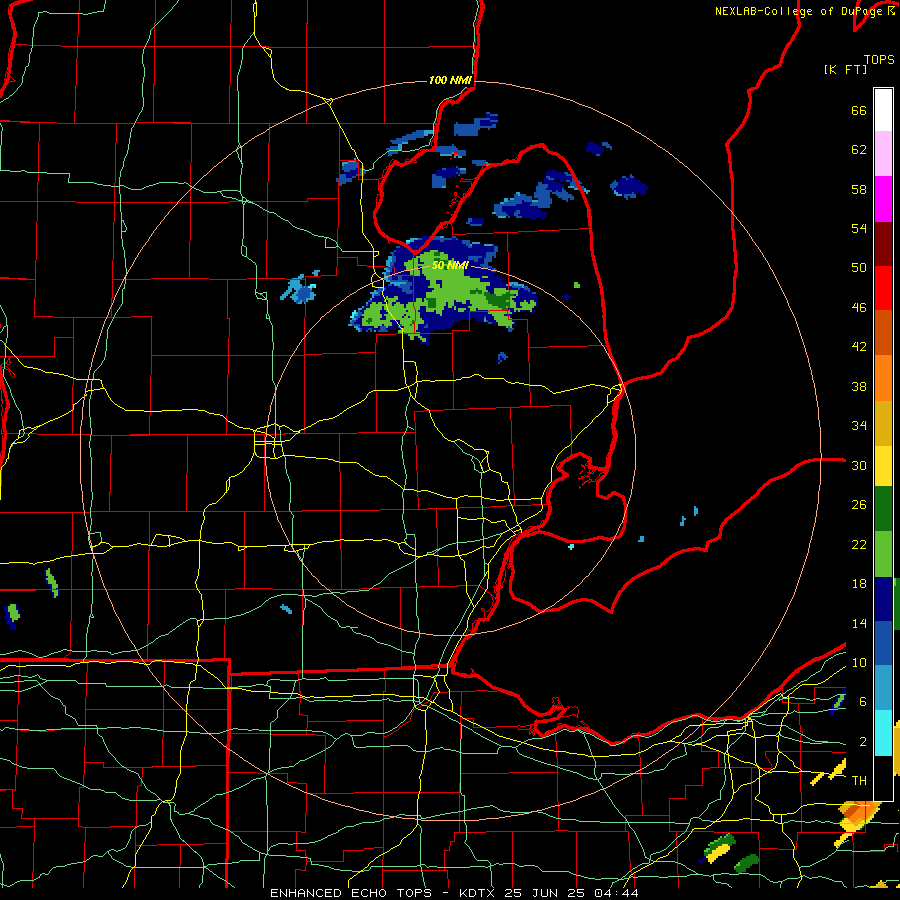
Task: Pick the dark green legend swatch
Action: [883, 509]
